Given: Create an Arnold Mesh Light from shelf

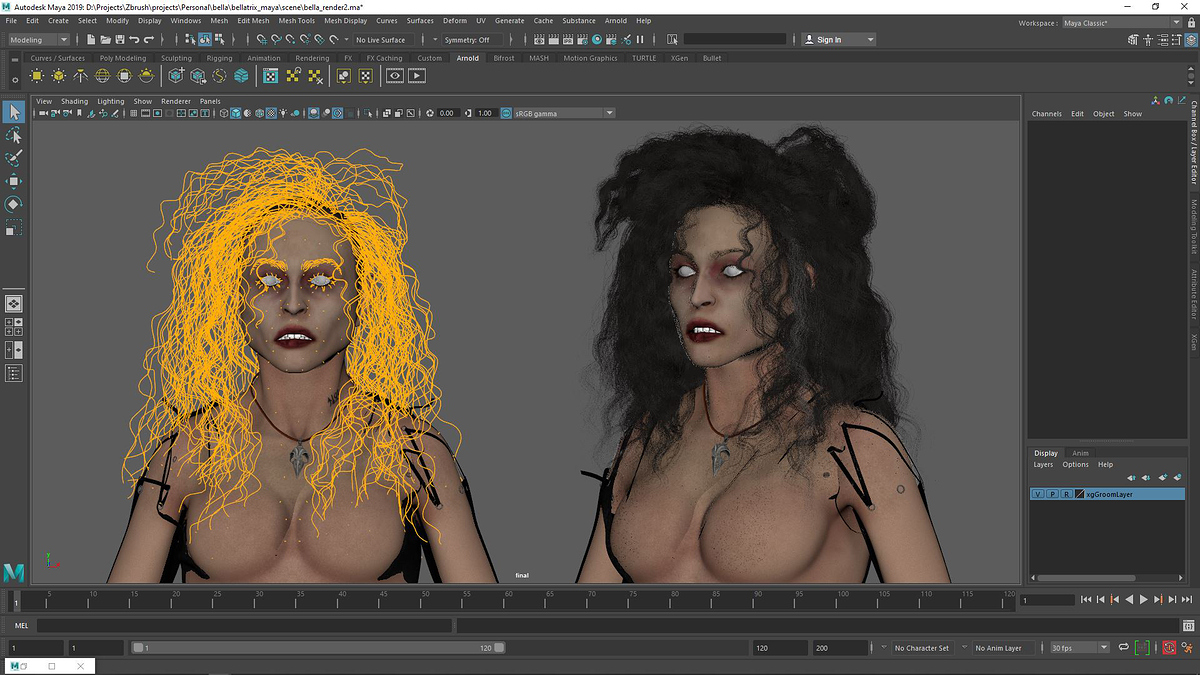Looking at the screenshot, I should [59, 75].
